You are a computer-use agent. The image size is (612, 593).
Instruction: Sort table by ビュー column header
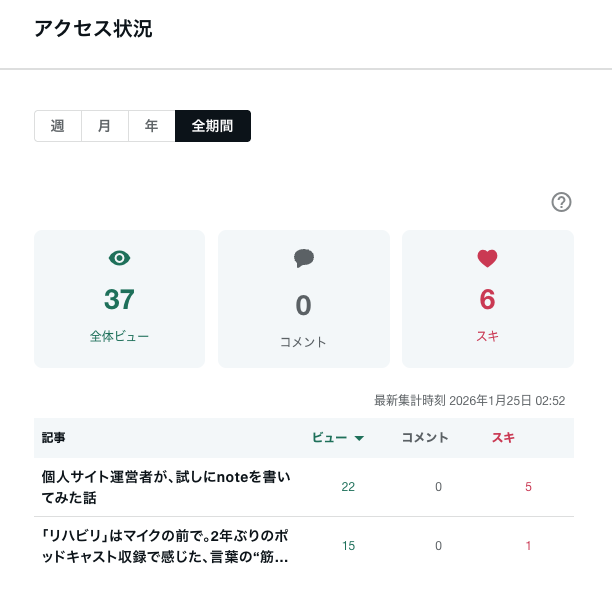[329, 438]
